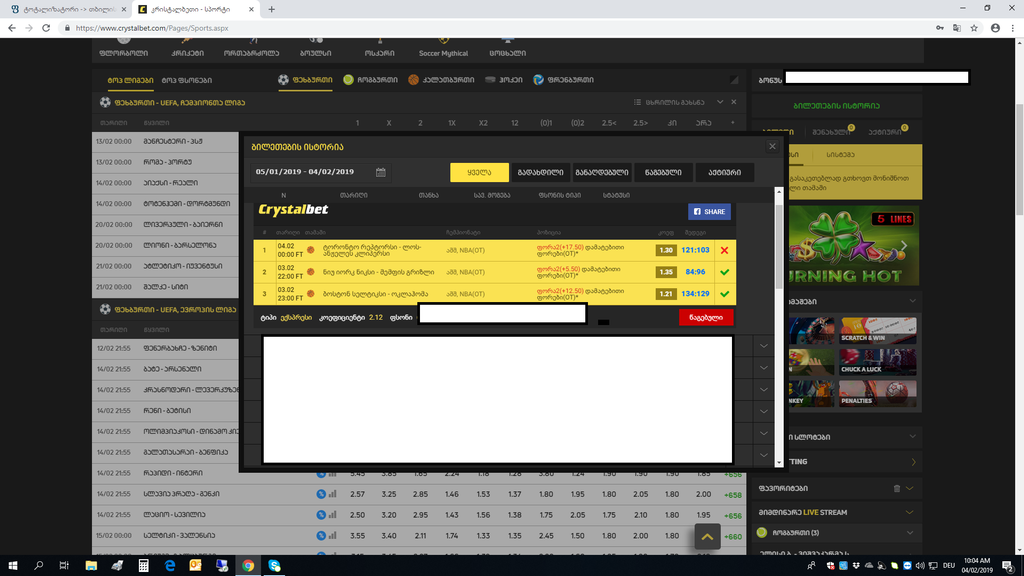Collapse the UEFA Champions League section chevron

point(720,103)
